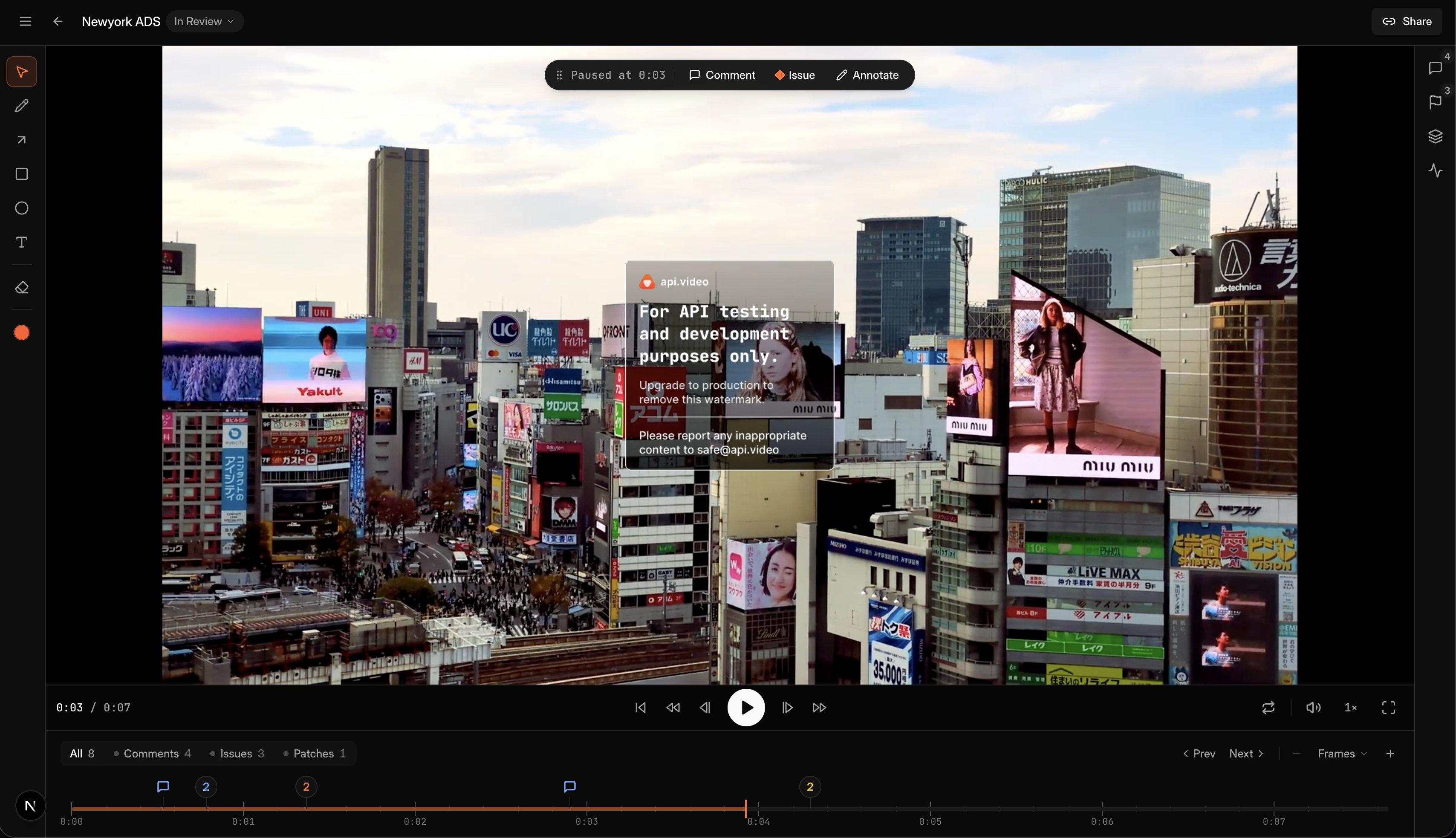Screen dimensions: 1456x838
Task: Open yellow grouped marker labeled 2
Action: click(x=810, y=787)
